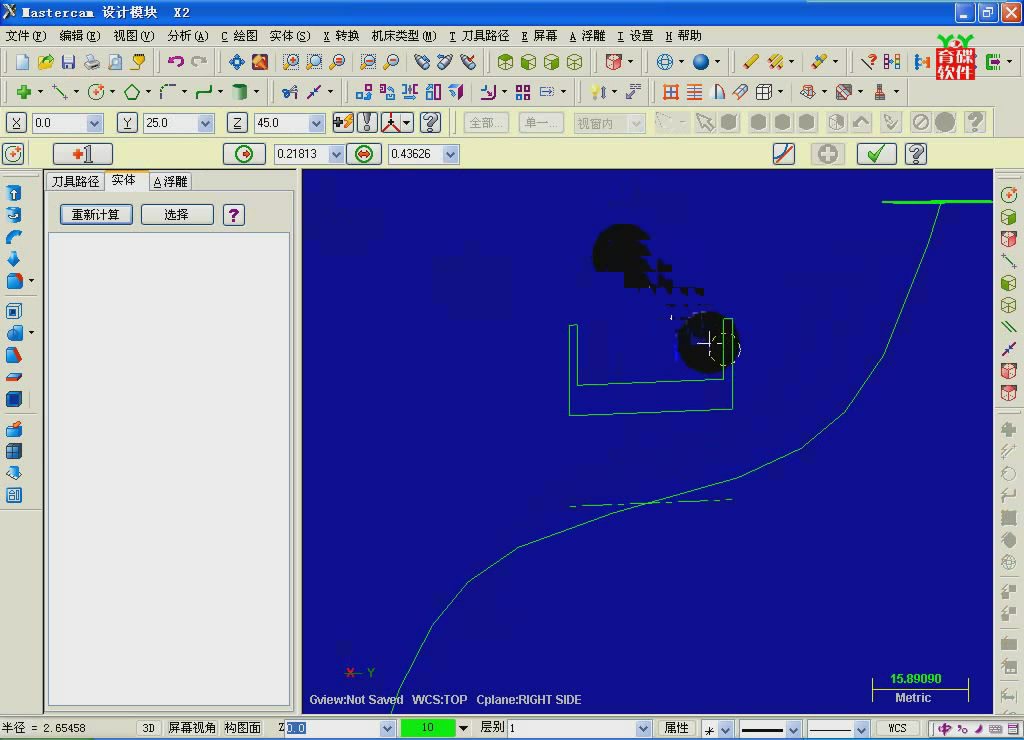This screenshot has height=740, width=1024.
Task: Click the FastPoint icon beside Z field
Action: [343, 122]
